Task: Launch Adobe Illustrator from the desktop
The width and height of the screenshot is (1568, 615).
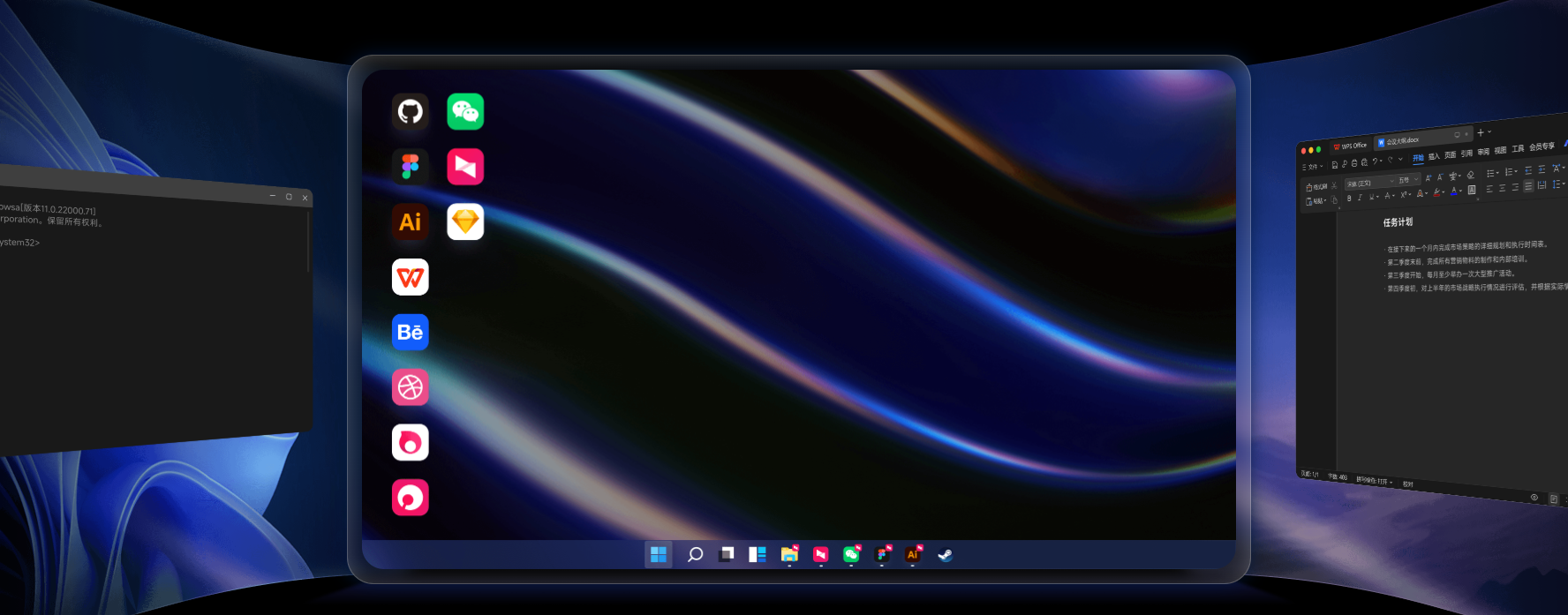Action: 410,221
